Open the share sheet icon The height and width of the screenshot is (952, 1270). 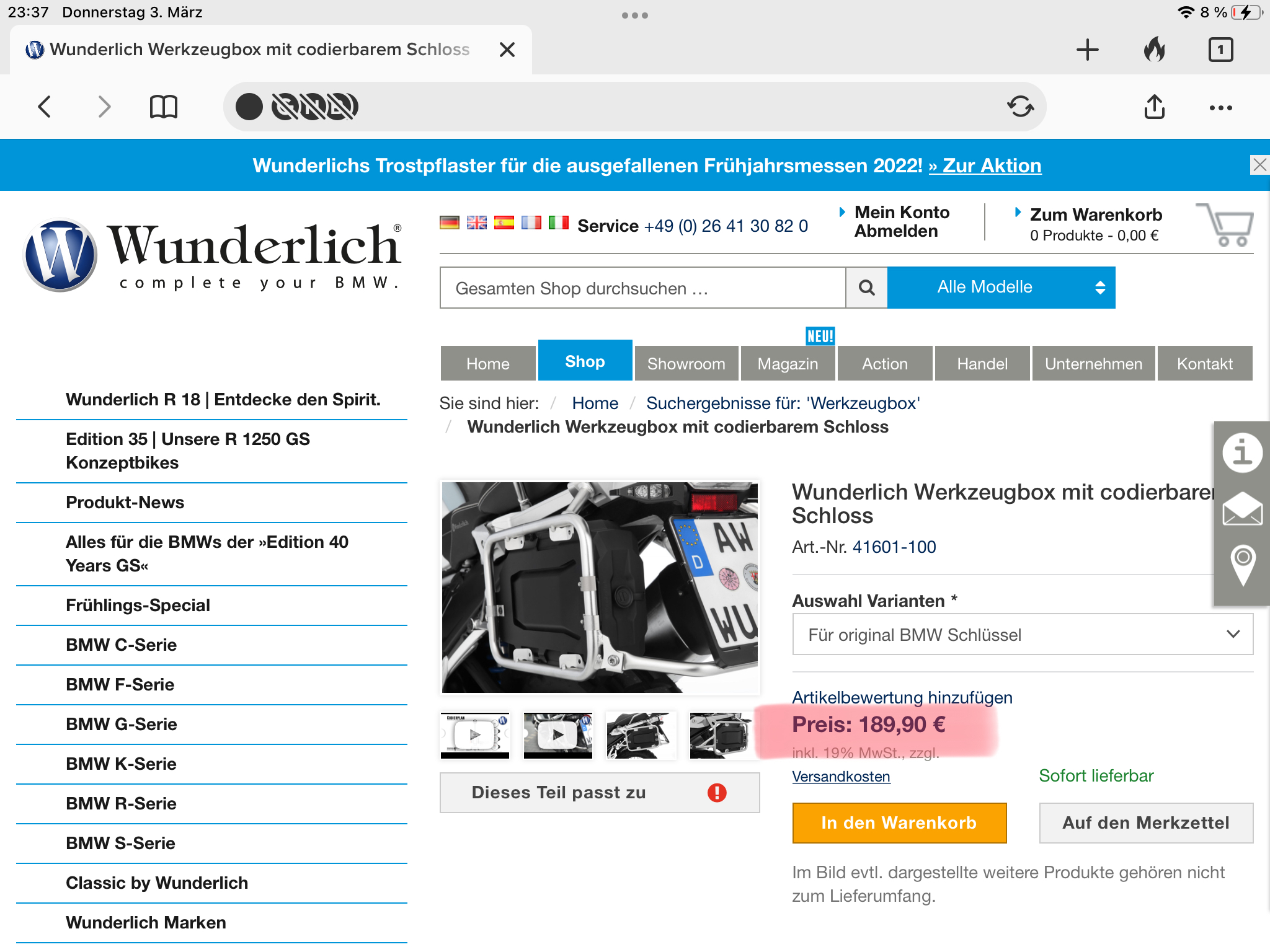click(1154, 106)
